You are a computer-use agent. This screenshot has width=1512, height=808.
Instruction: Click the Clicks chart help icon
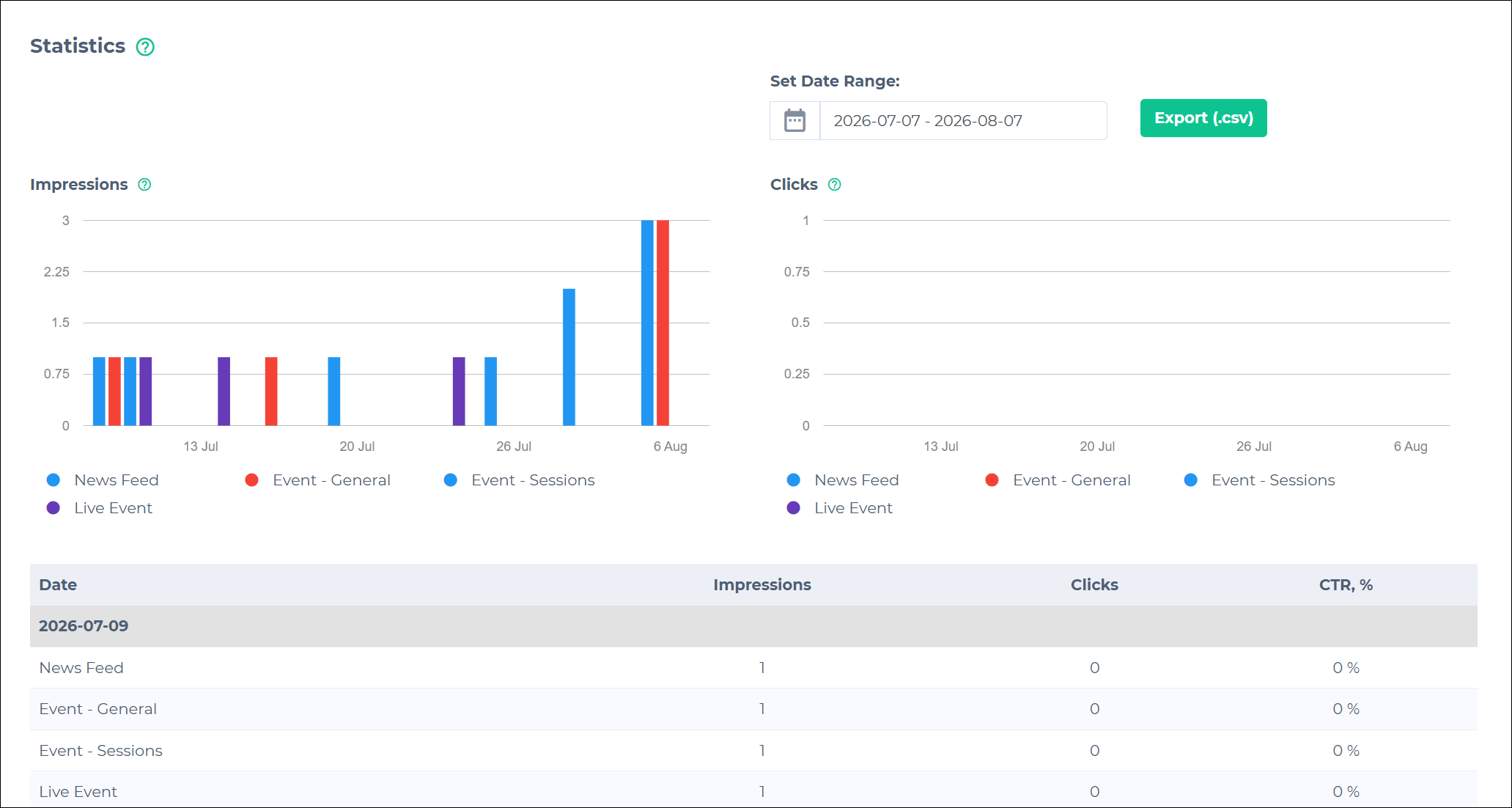pyautogui.click(x=834, y=185)
